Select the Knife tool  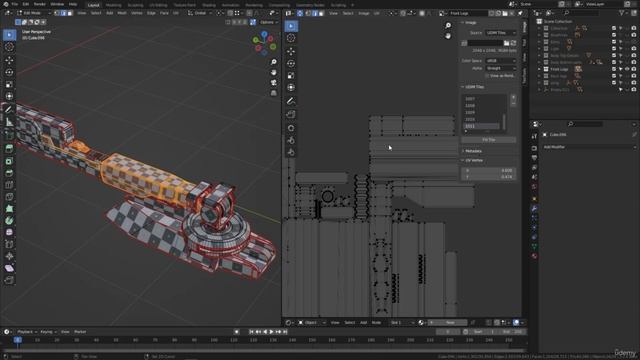point(9,197)
